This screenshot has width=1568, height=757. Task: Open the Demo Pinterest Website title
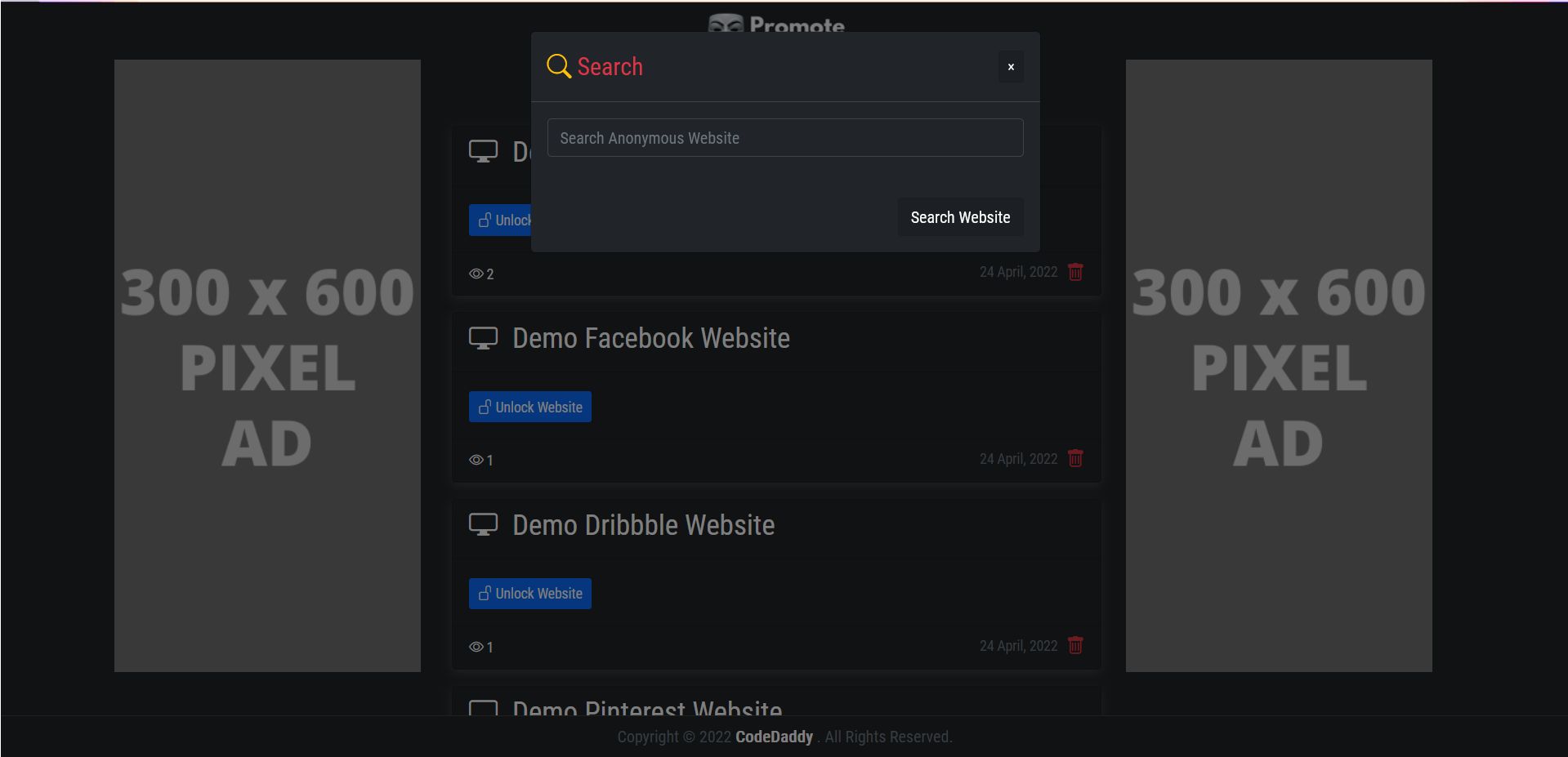click(647, 708)
